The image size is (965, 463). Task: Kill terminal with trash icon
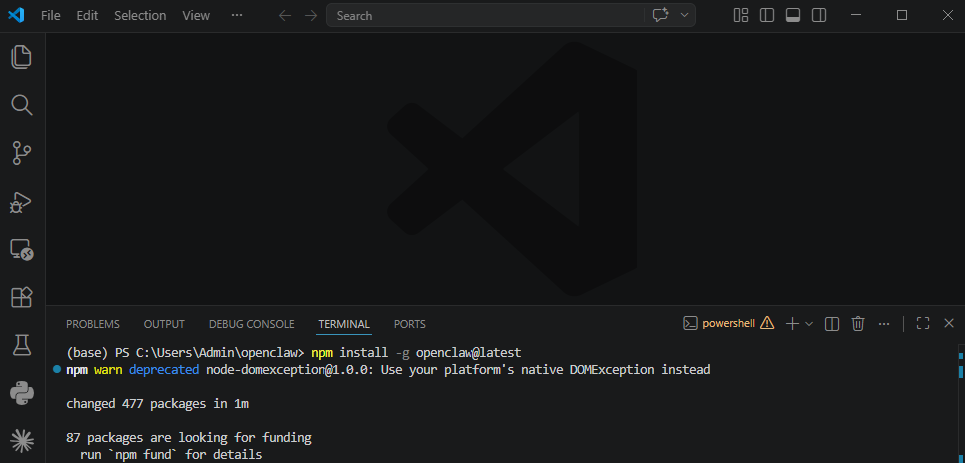point(858,323)
